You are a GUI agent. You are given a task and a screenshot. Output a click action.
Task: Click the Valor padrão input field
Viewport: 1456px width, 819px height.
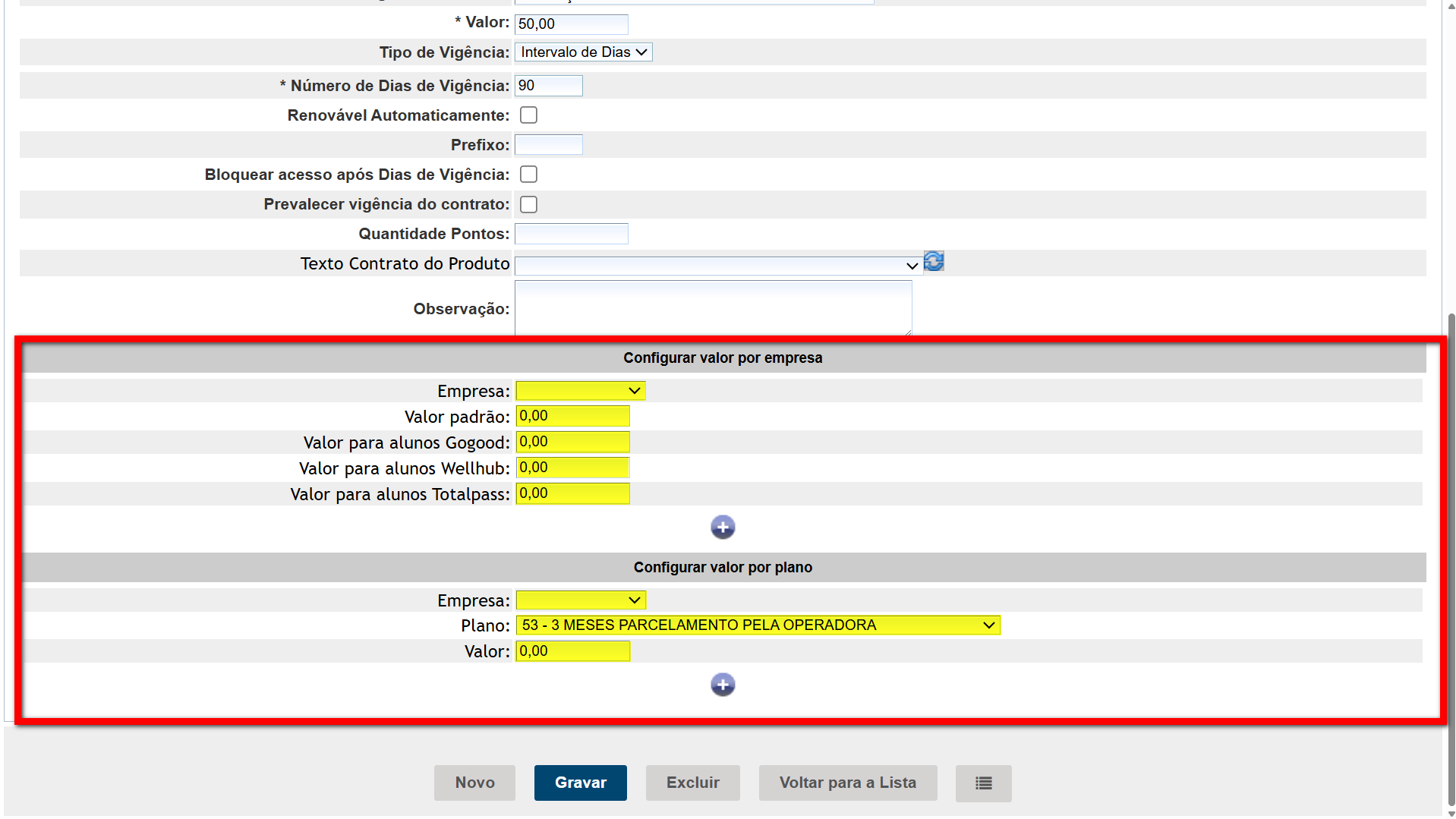click(x=572, y=416)
